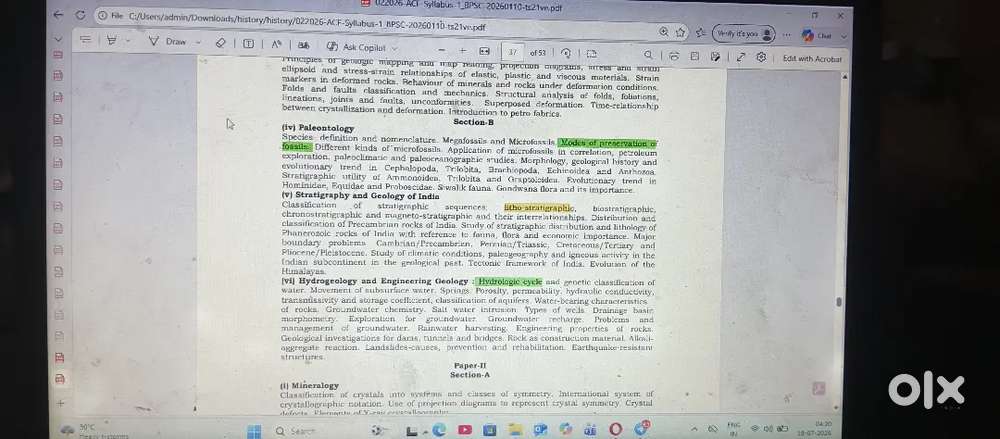Reload the PDF with the refresh icon
The image size is (1000, 439).
80,15
